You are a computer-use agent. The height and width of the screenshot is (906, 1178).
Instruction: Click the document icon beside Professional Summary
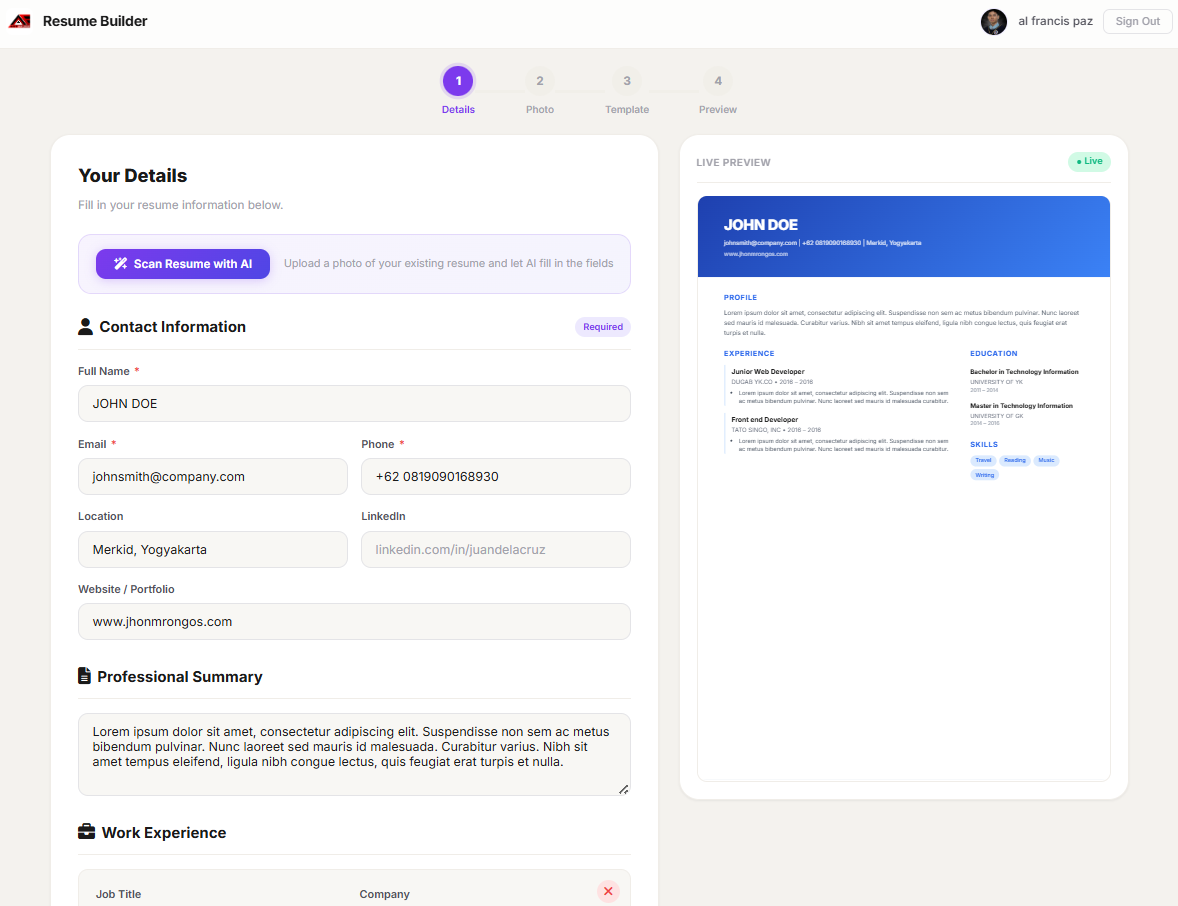coord(84,676)
